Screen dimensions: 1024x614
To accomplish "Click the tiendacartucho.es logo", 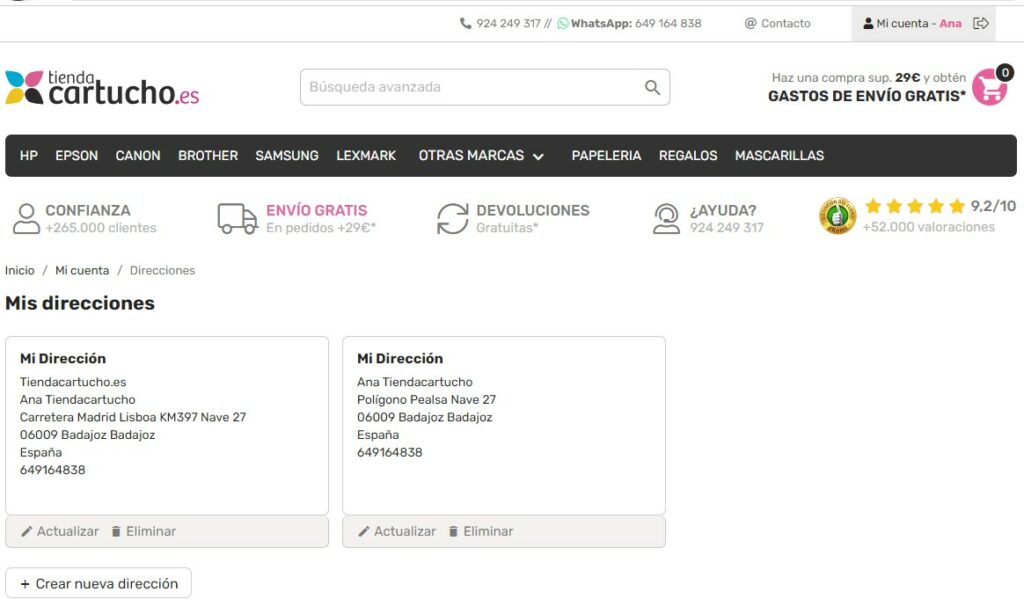I will (102, 88).
